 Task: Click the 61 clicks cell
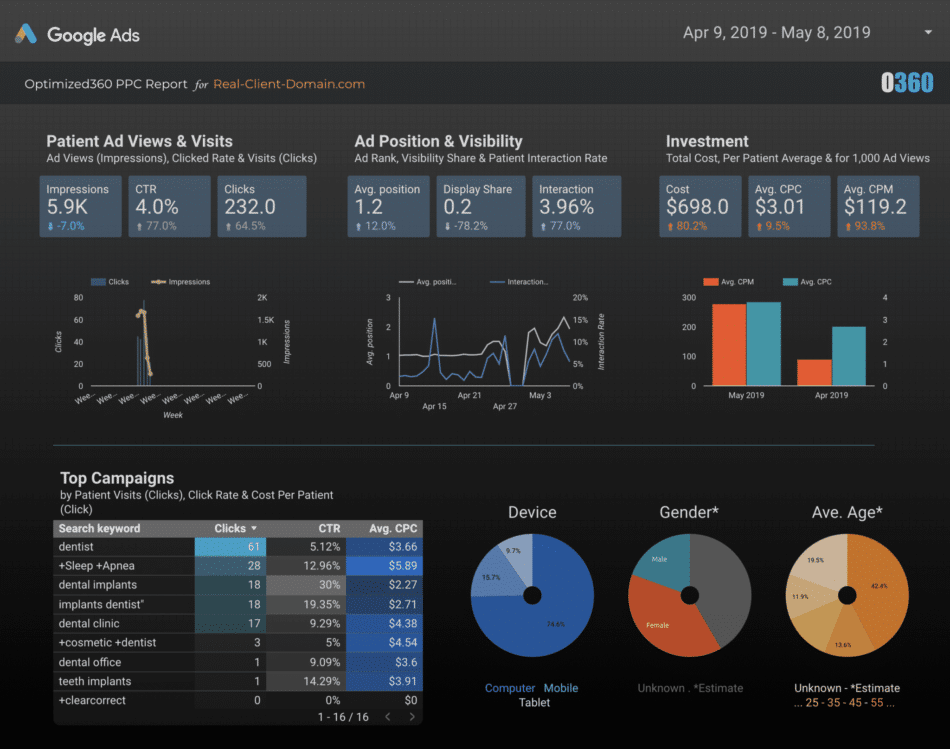pyautogui.click(x=230, y=547)
